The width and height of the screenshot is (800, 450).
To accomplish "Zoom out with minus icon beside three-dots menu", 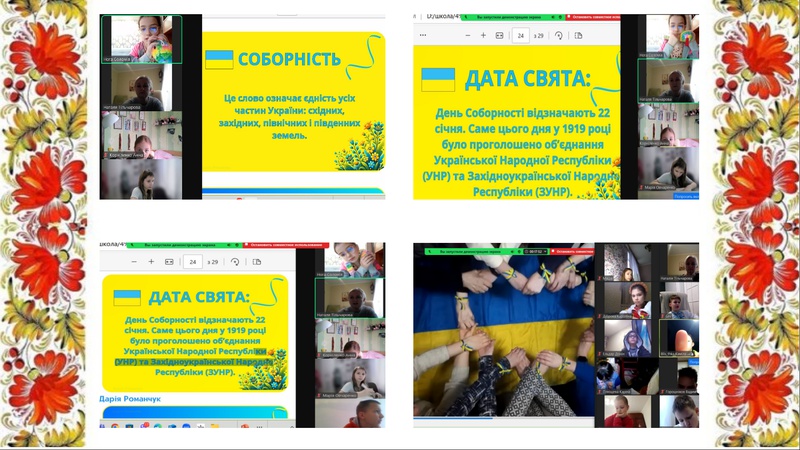I will (468, 35).
